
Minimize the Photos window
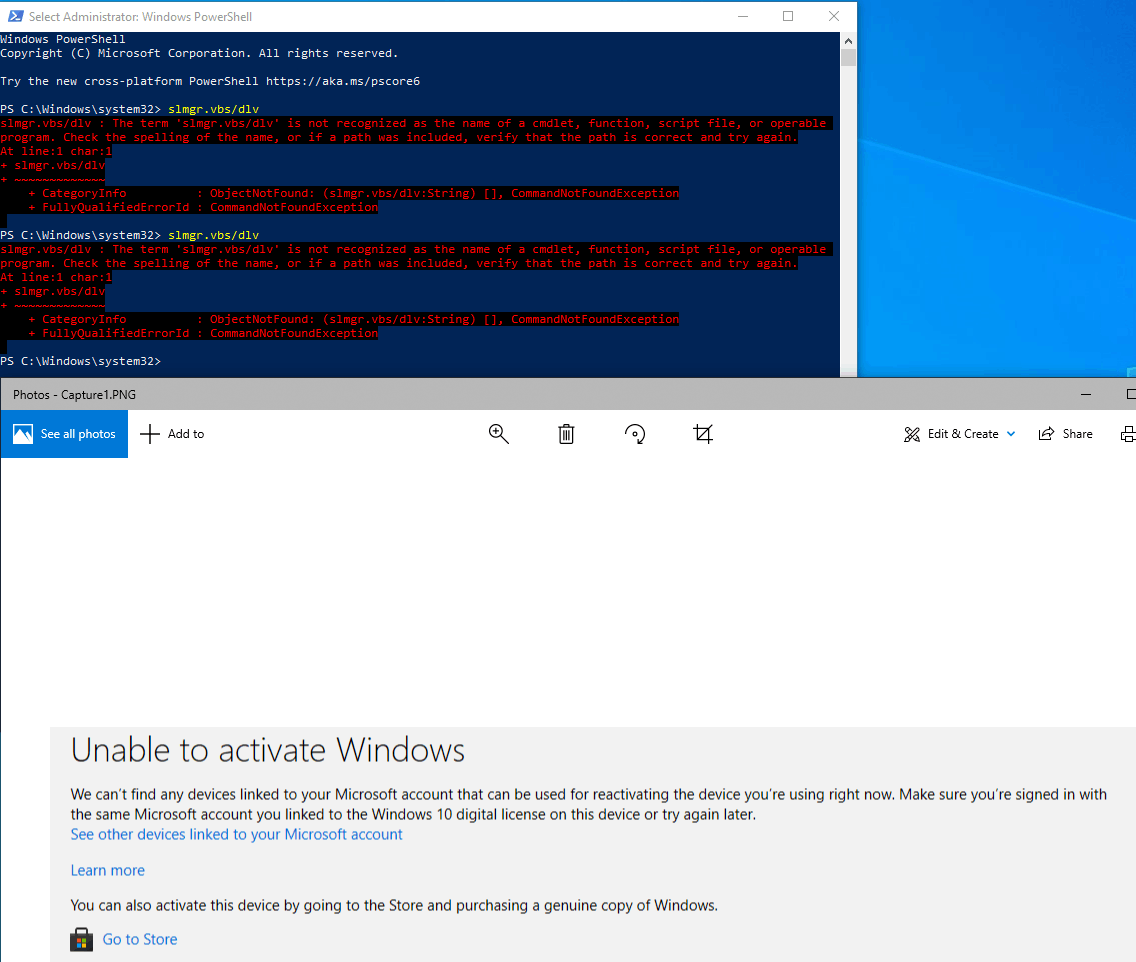pos(1085,394)
